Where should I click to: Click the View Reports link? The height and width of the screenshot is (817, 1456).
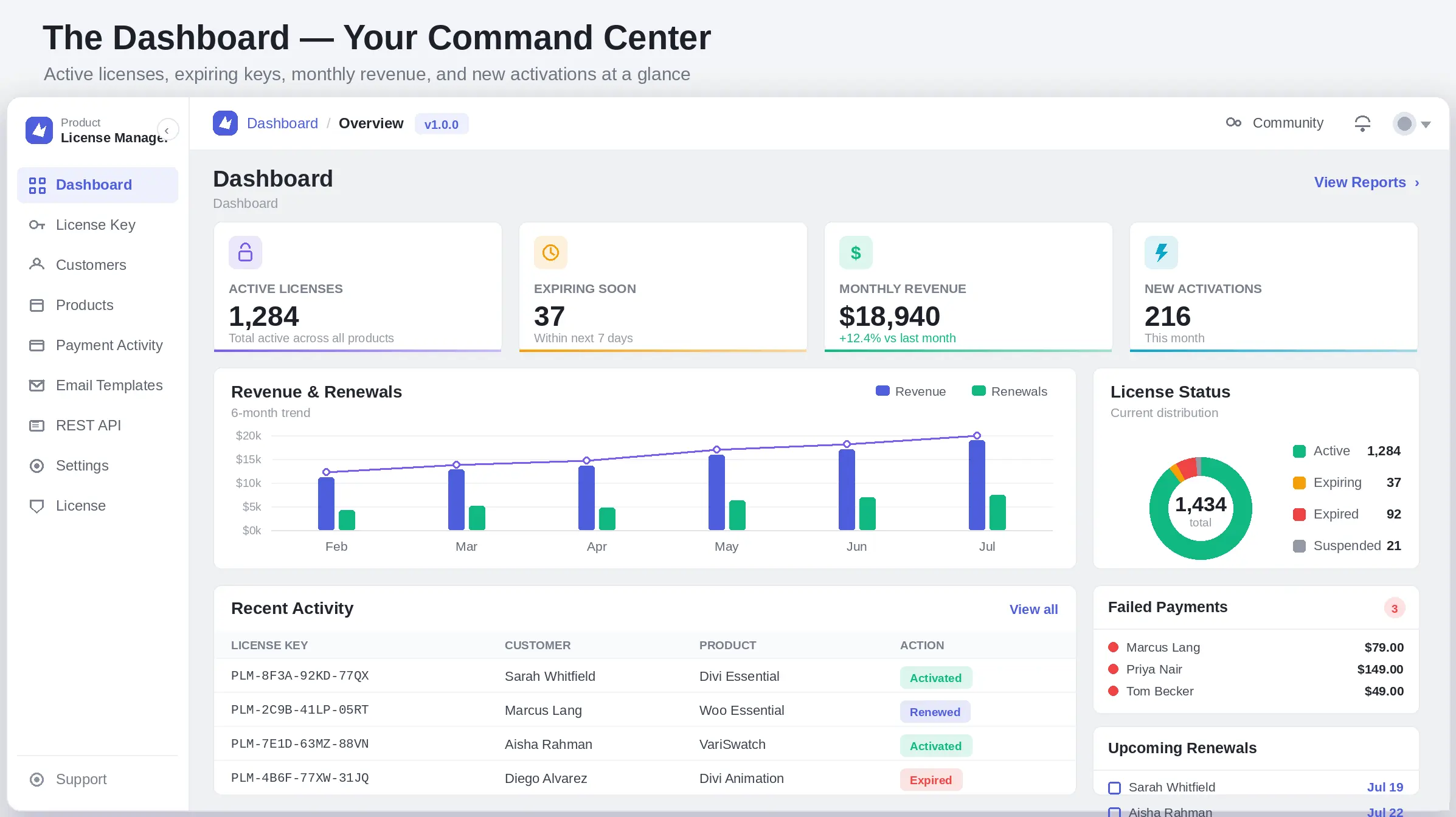point(1367,182)
